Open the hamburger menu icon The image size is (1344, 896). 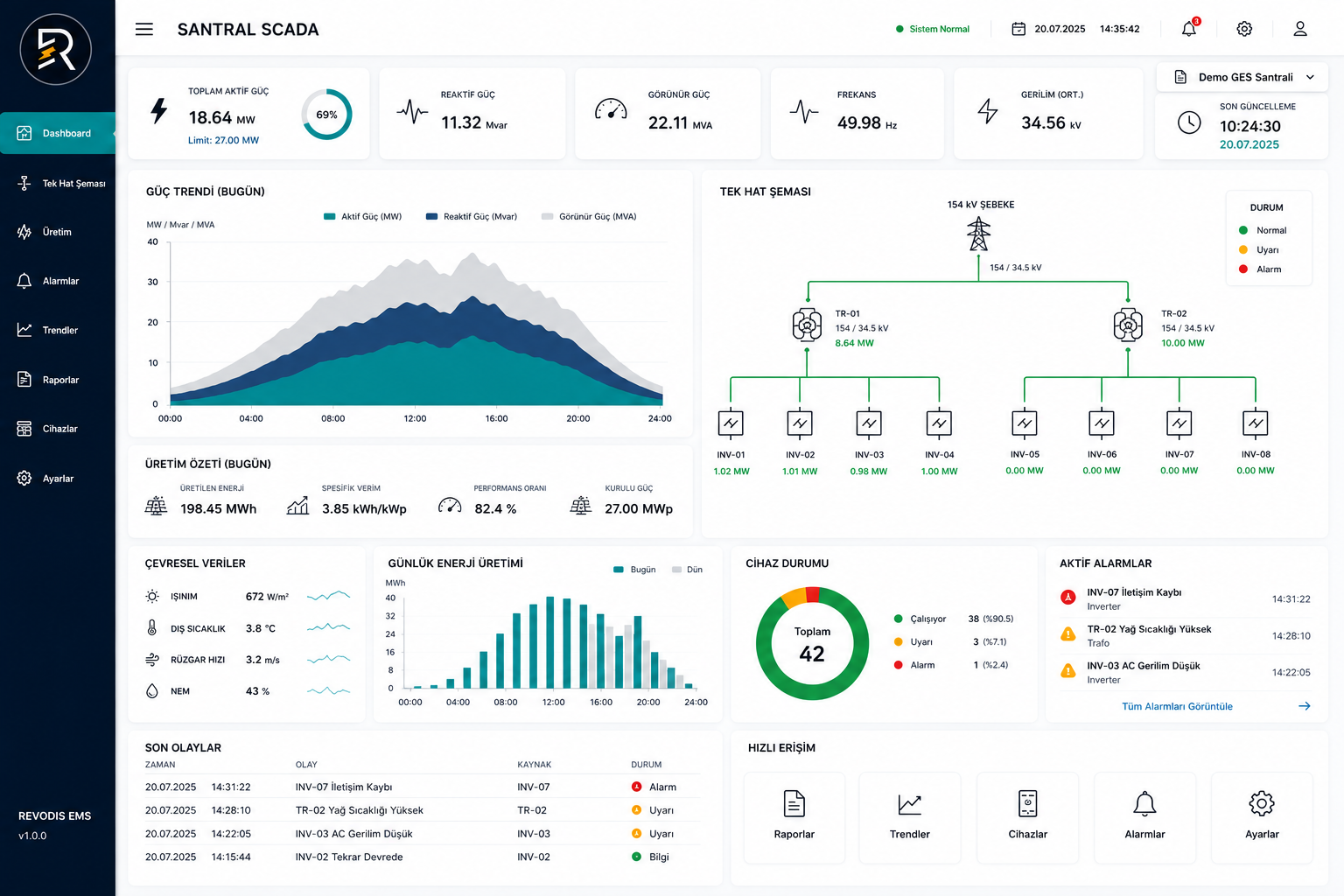pos(144,29)
